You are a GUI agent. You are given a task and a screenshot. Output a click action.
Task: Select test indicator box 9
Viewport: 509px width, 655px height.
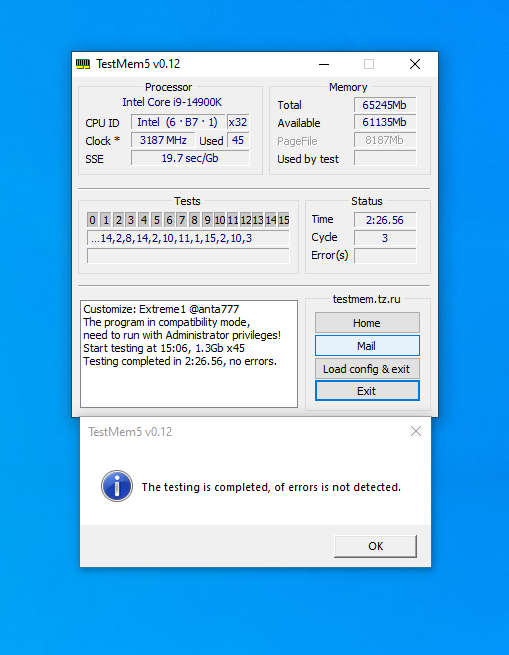pos(207,220)
